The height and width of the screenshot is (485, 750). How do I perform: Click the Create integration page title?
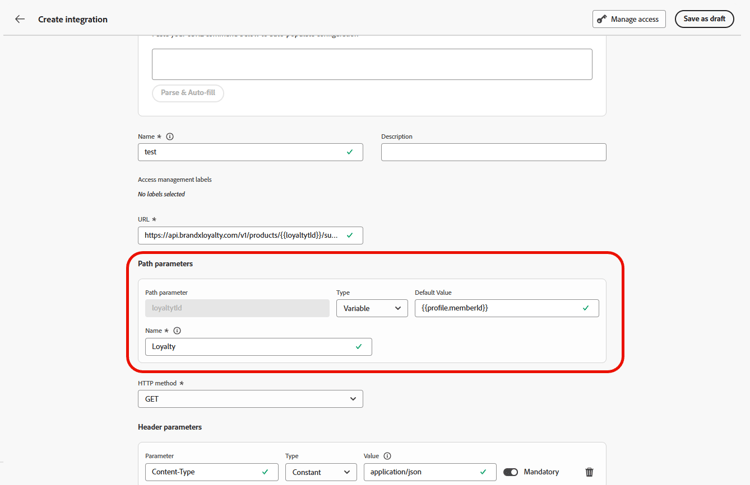[73, 19]
